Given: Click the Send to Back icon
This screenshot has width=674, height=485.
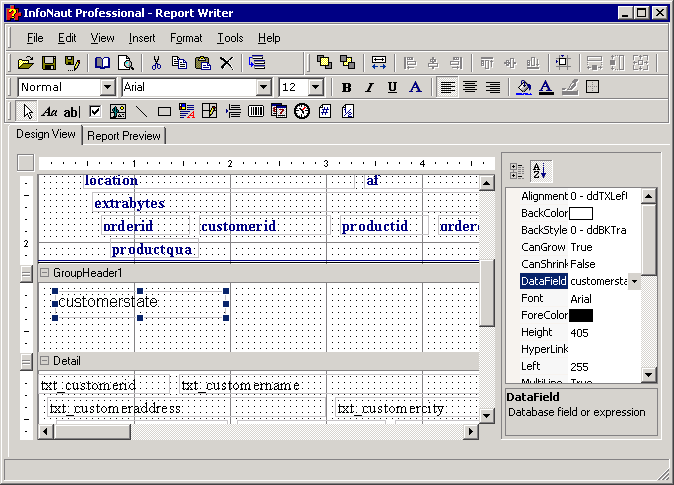Looking at the screenshot, I should click(x=347, y=62).
